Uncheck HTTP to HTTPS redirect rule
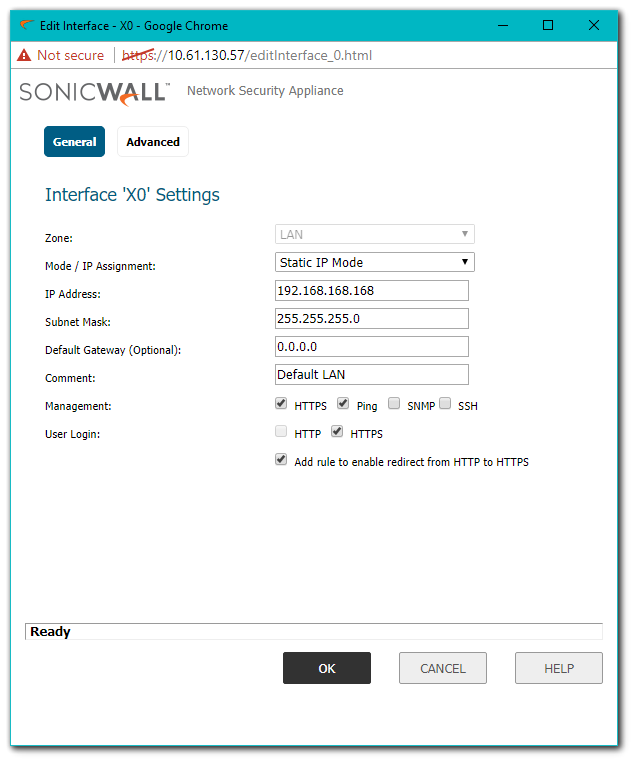636x764 pixels. (282, 461)
